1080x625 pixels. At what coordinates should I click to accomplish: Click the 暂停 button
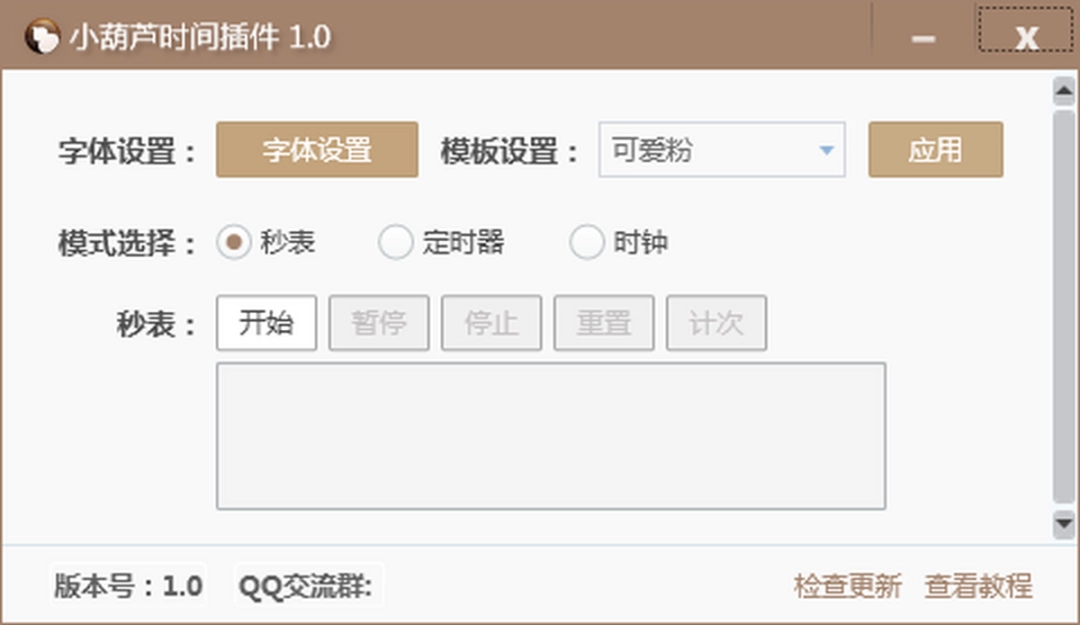pyautogui.click(x=379, y=323)
